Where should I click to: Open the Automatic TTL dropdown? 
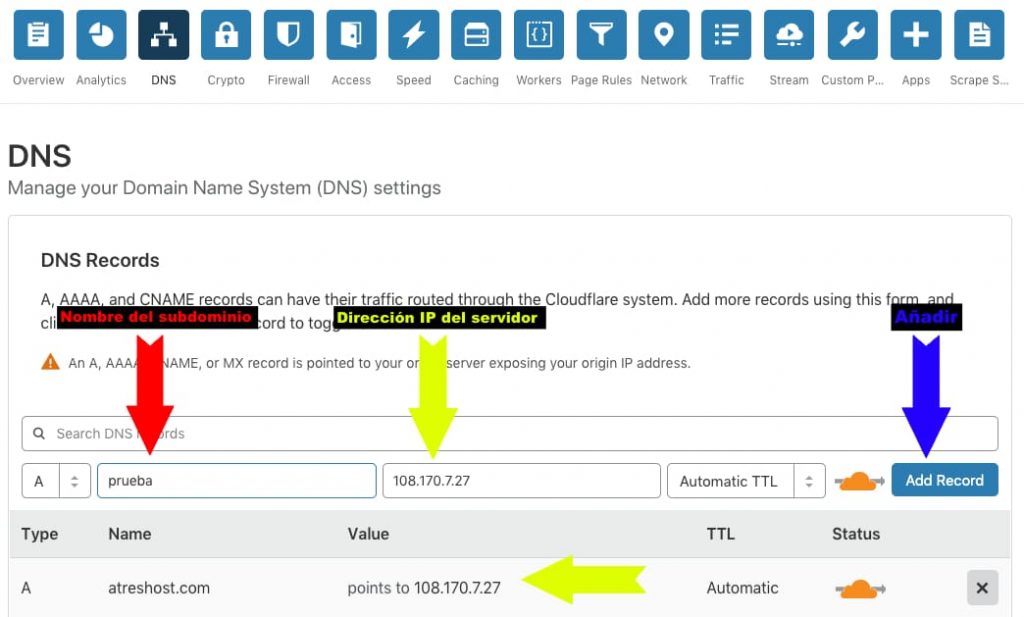point(746,481)
